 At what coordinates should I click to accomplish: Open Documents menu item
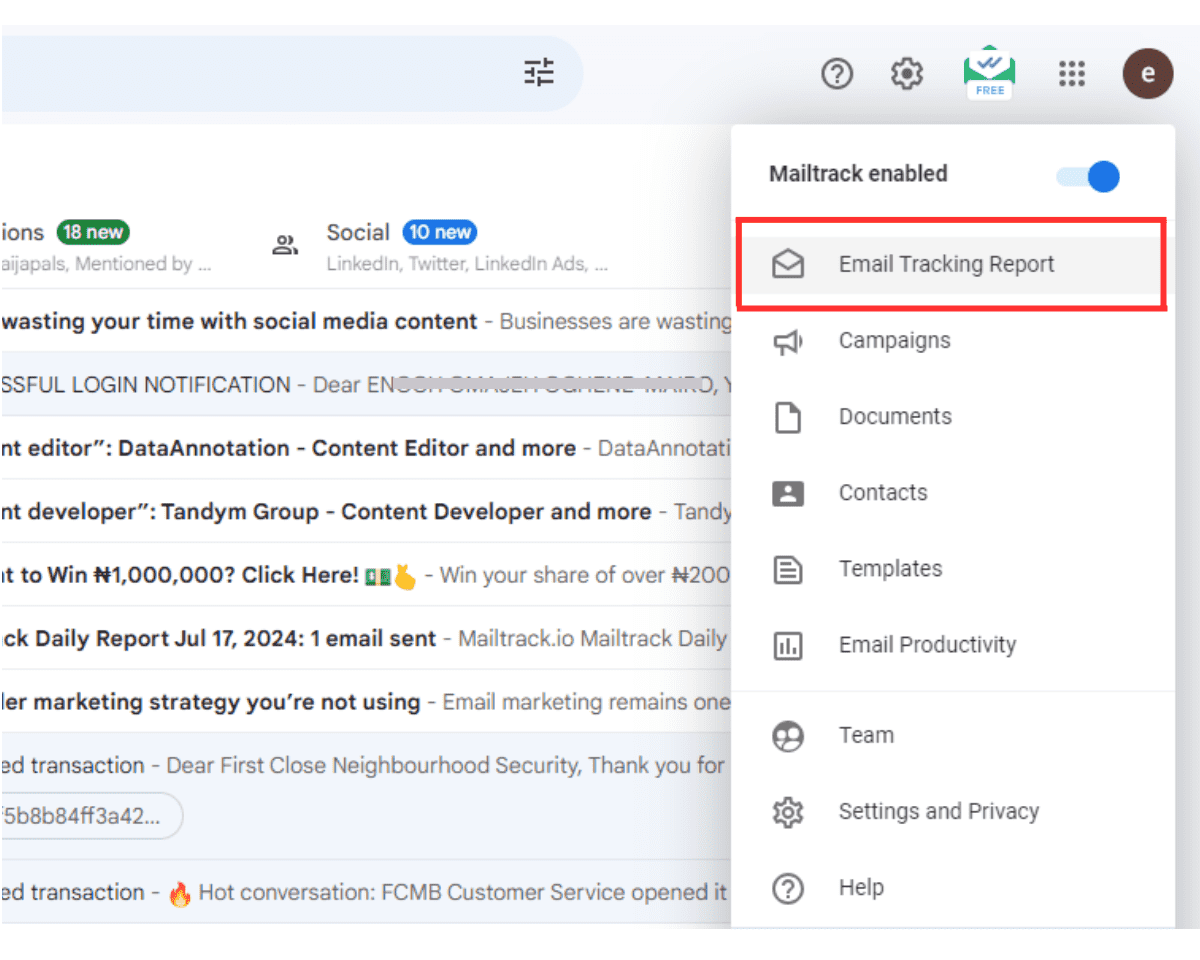(x=952, y=417)
